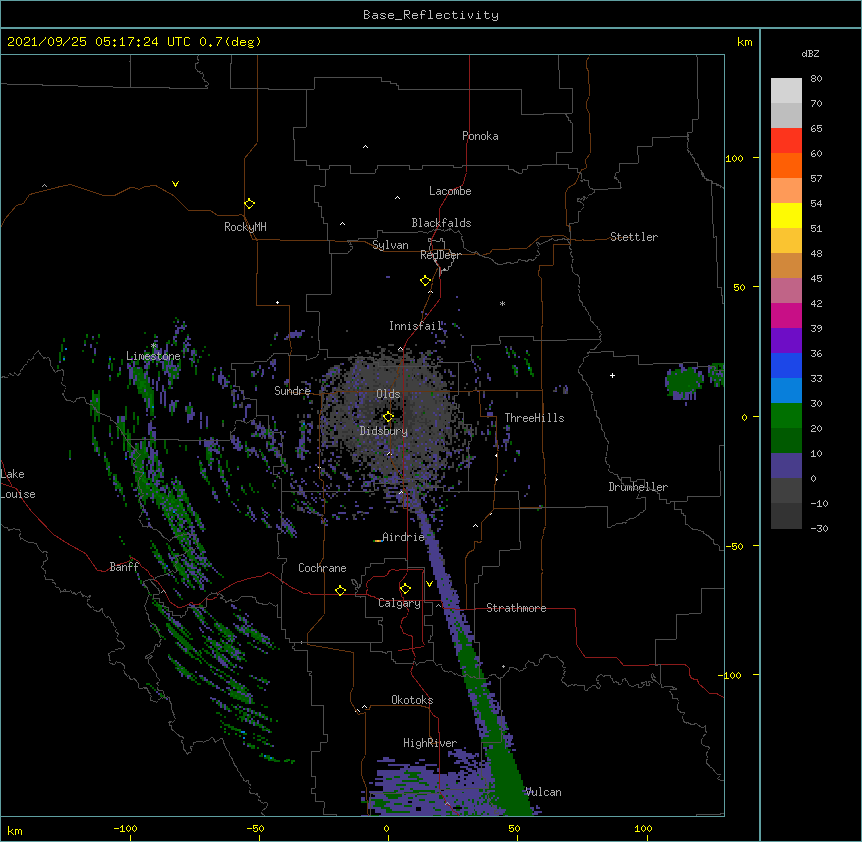Screen dimensions: 862x842
Task: Click the RockyMH town label
Action: 245,227
